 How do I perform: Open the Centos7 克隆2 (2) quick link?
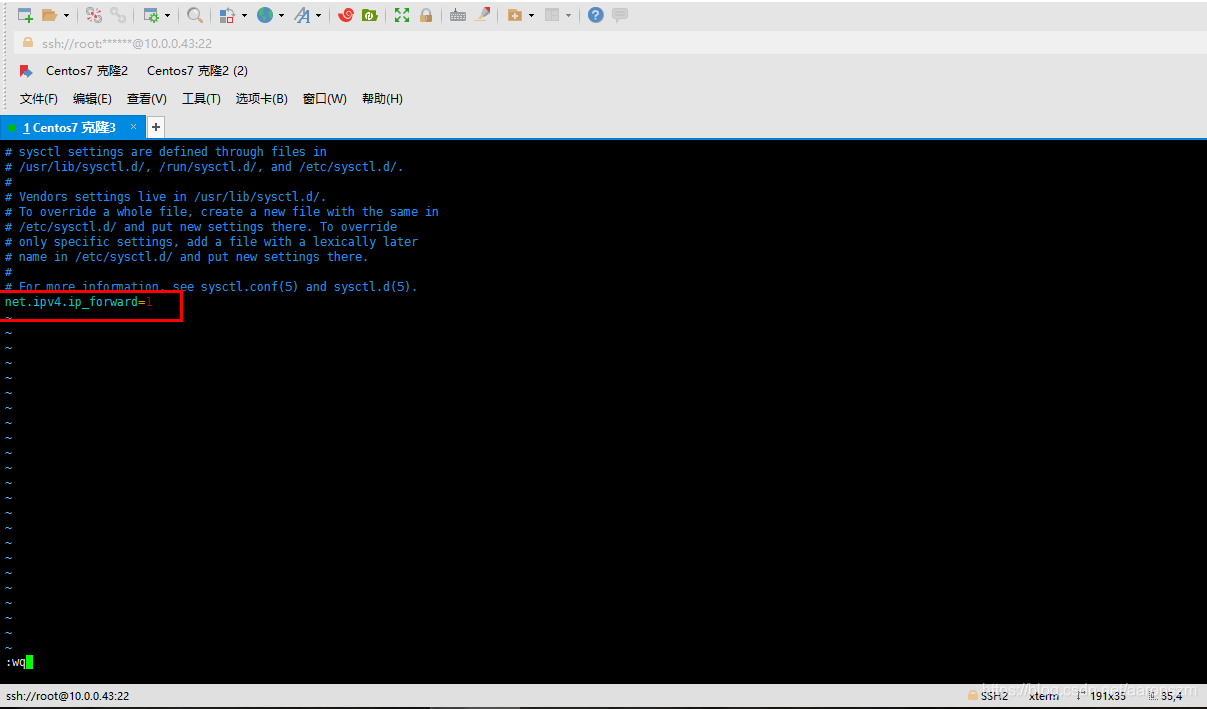197,71
